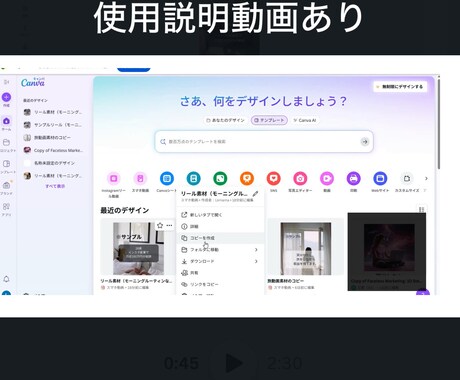
Task: Select teal document category icon
Action: coord(193,179)
